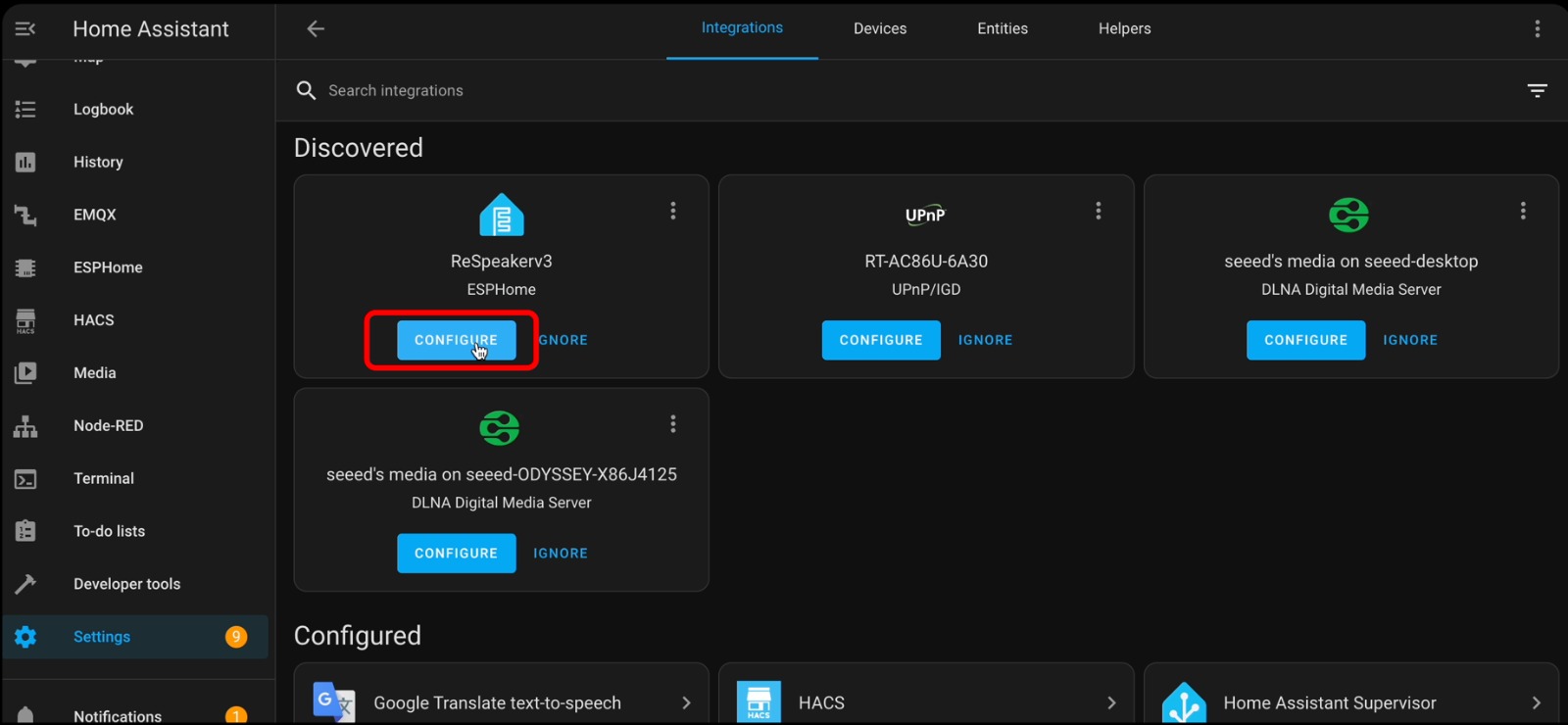Viewport: 1568px width, 725px height.
Task: Configure seeed's media on seeed-ODYSSEY-X86J4125
Action: 457,554
